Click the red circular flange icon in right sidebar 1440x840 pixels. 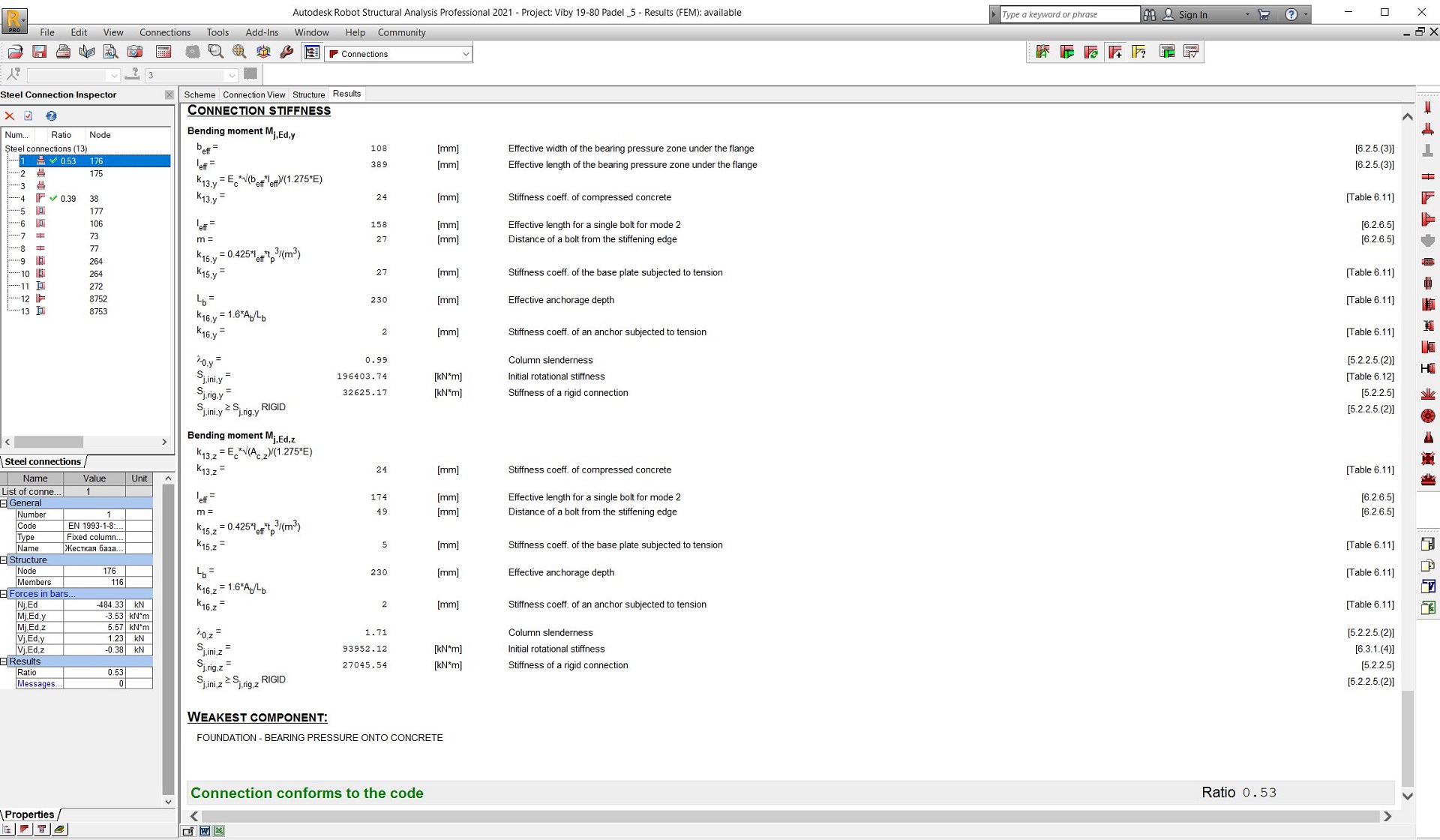click(x=1428, y=415)
